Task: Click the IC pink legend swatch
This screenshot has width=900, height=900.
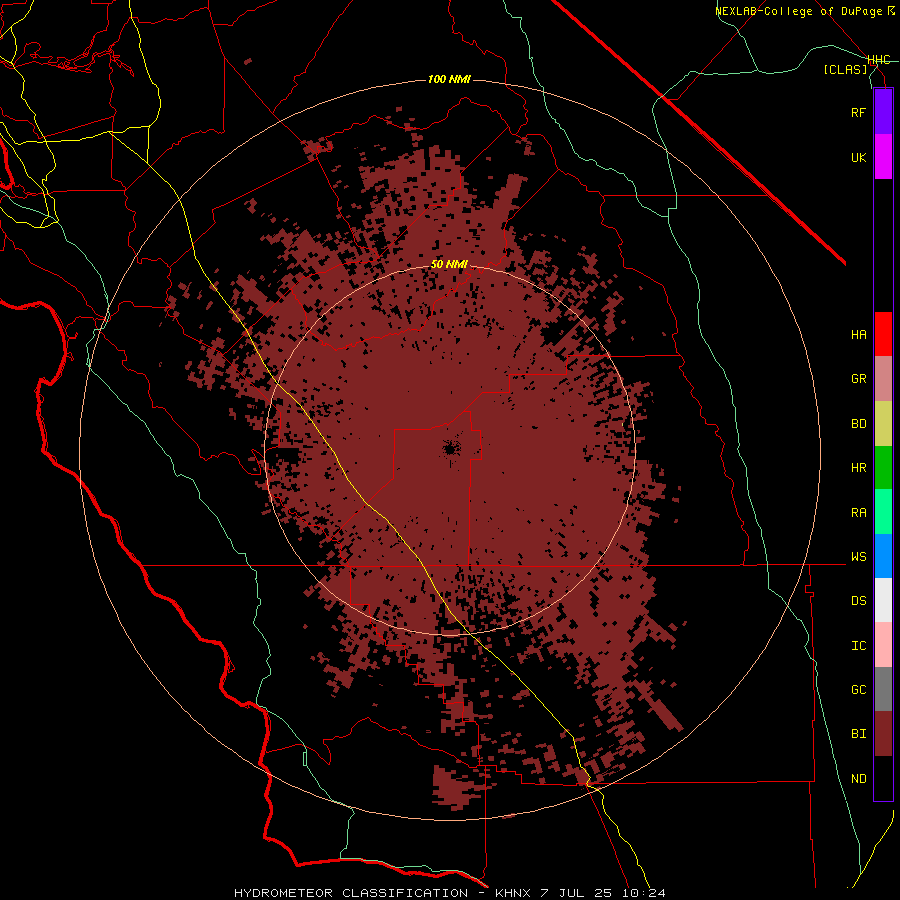Action: coord(883,645)
